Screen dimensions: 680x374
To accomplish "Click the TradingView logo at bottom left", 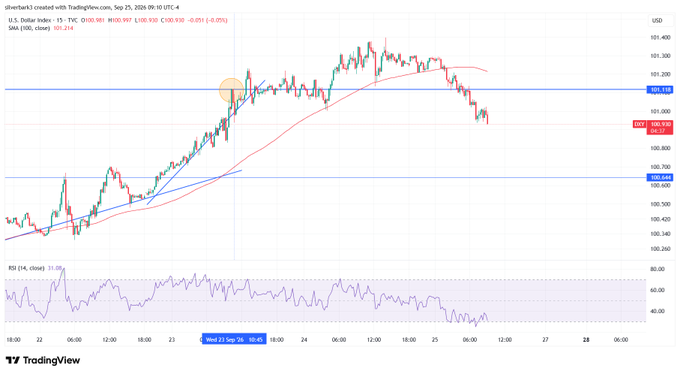I will pyautogui.click(x=43, y=361).
